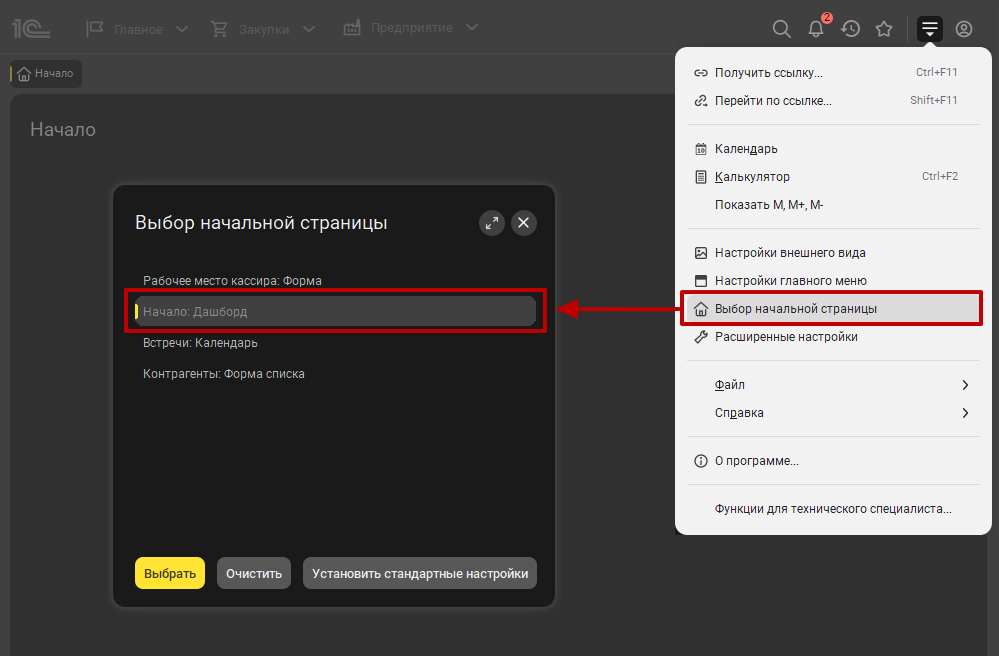Open the history clock icon
999x656 pixels.
[x=851, y=29]
